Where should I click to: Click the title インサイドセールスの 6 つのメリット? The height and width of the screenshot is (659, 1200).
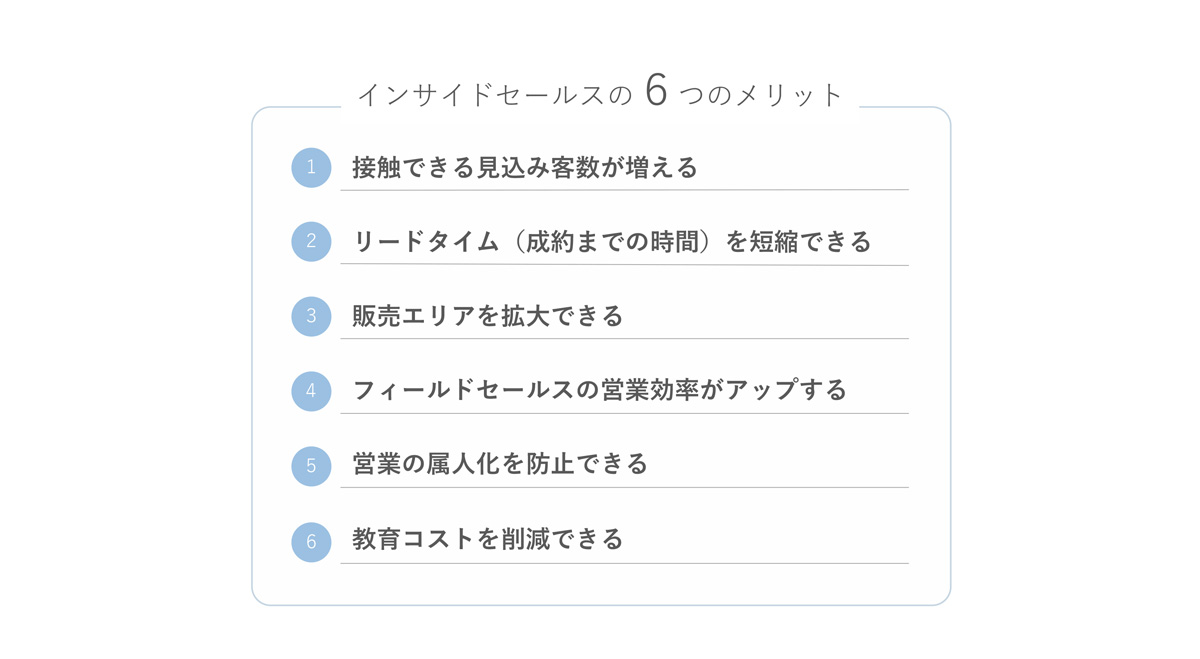pos(601,93)
